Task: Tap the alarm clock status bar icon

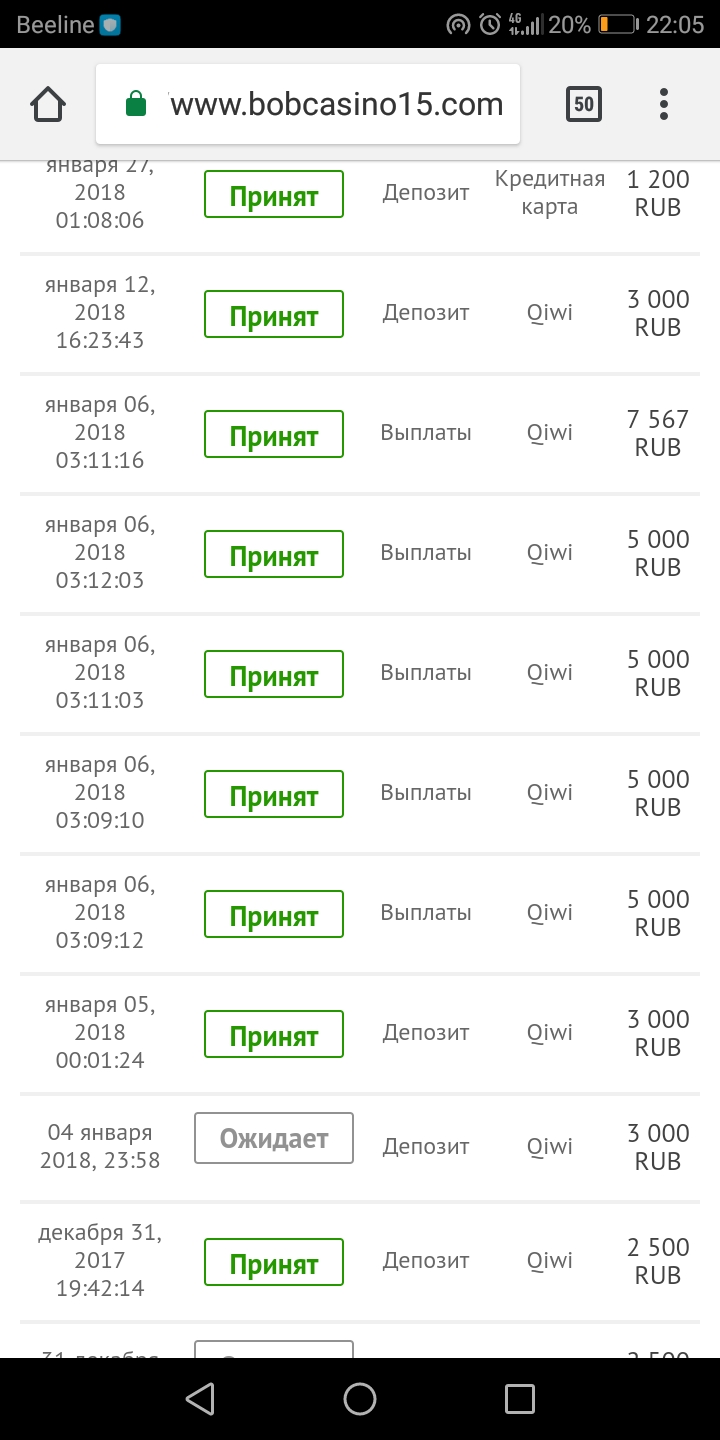Action: (x=490, y=25)
